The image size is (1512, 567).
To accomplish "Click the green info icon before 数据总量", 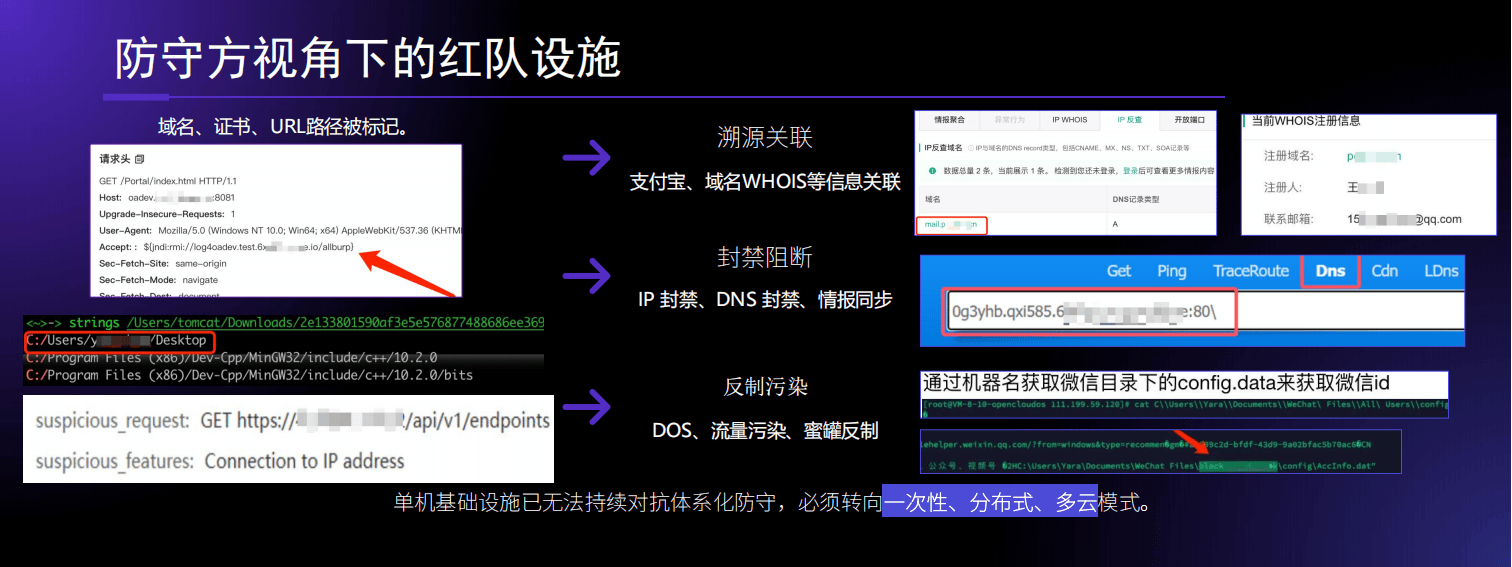I will (931, 171).
